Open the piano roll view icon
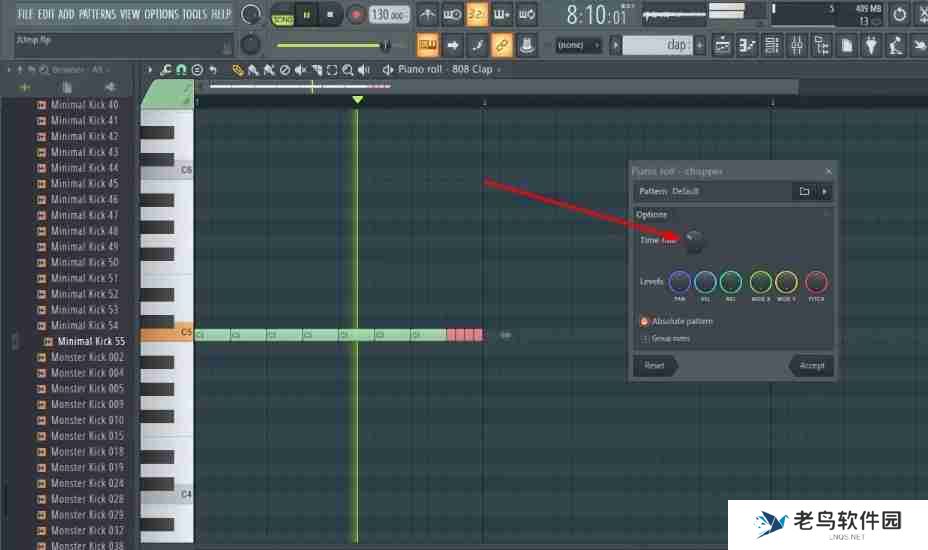This screenshot has height=550, width=928. pyautogui.click(x=747, y=45)
